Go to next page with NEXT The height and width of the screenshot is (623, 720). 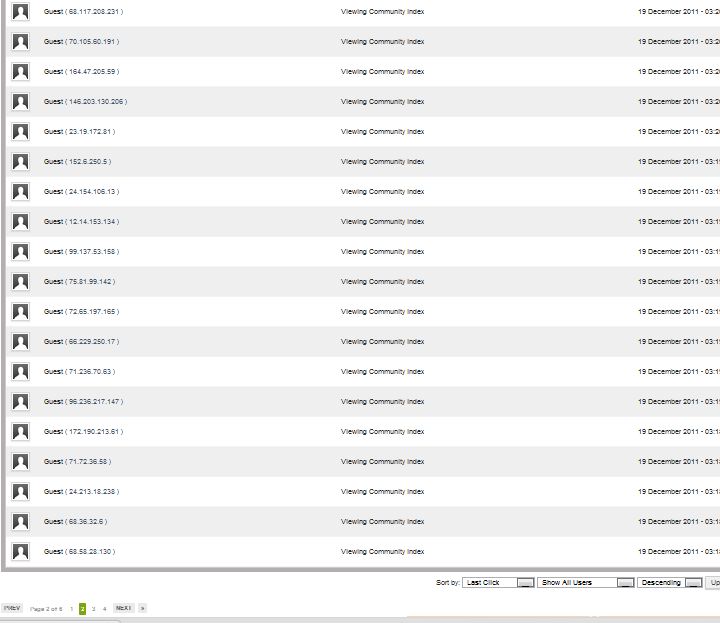point(124,608)
